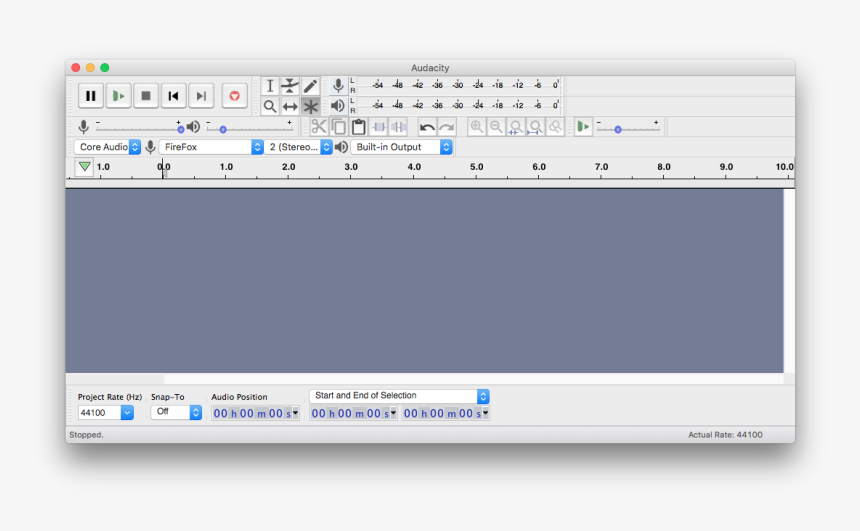Image resolution: width=860 pixels, height=531 pixels.
Task: Click Trim audio outside selection
Action: pos(379,127)
